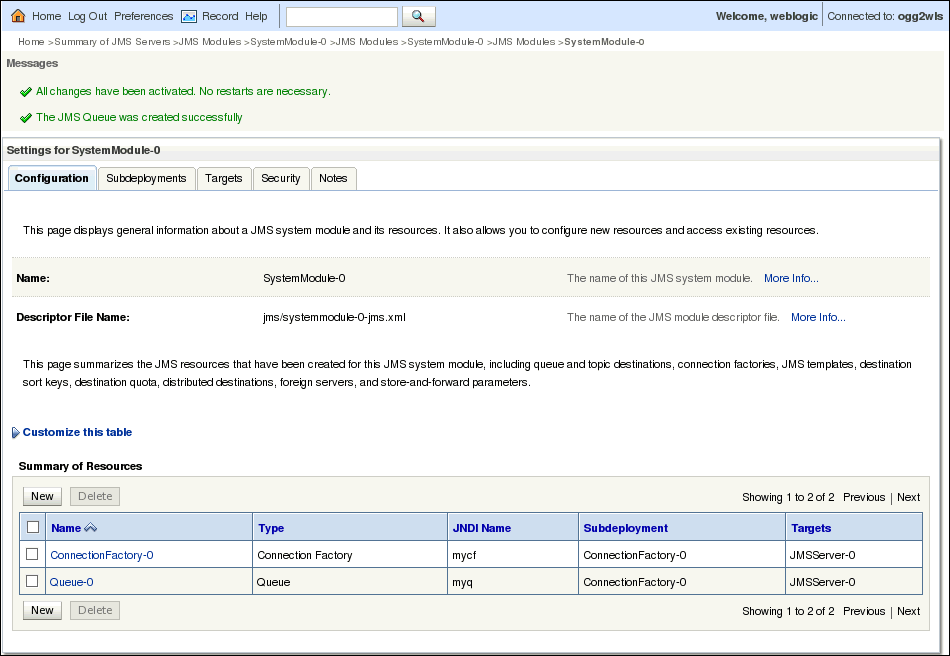Open the Queue-0 resource link

pos(71,582)
